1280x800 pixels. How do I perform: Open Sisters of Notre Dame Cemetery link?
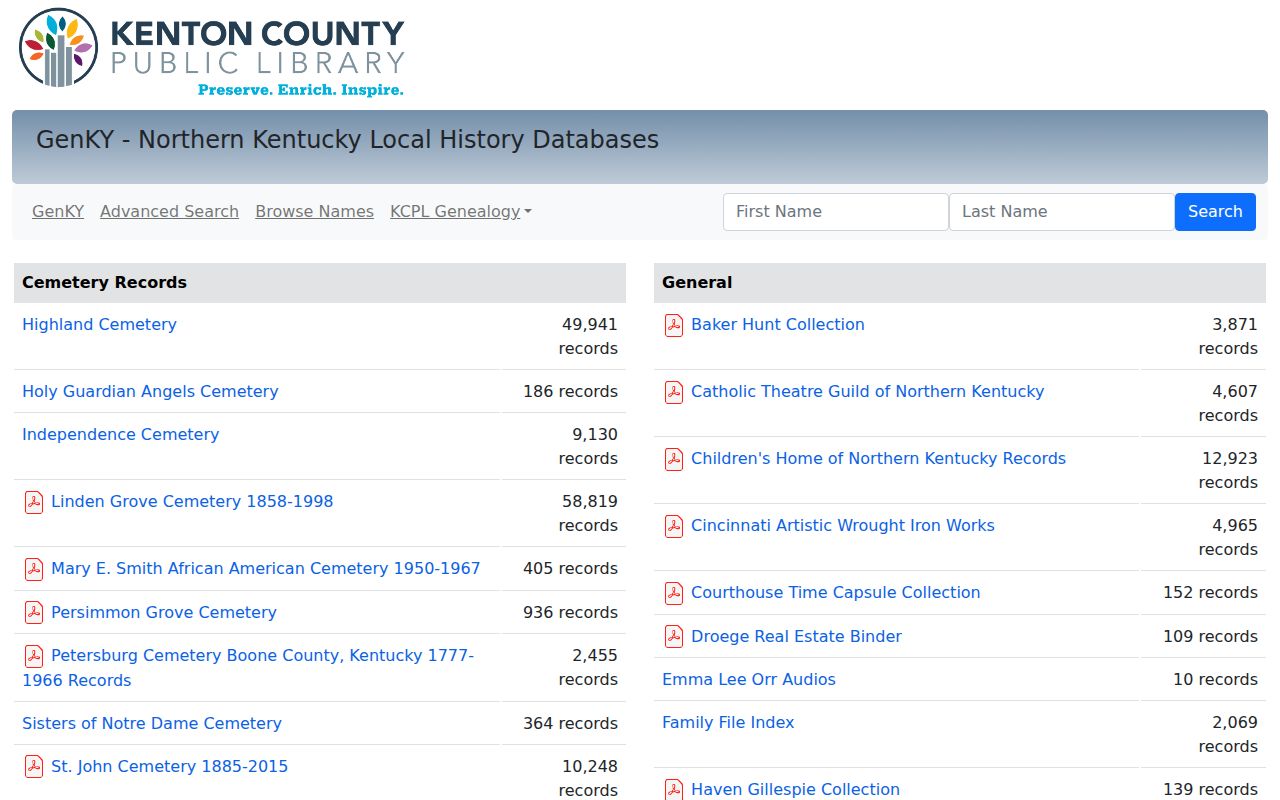tap(152, 723)
